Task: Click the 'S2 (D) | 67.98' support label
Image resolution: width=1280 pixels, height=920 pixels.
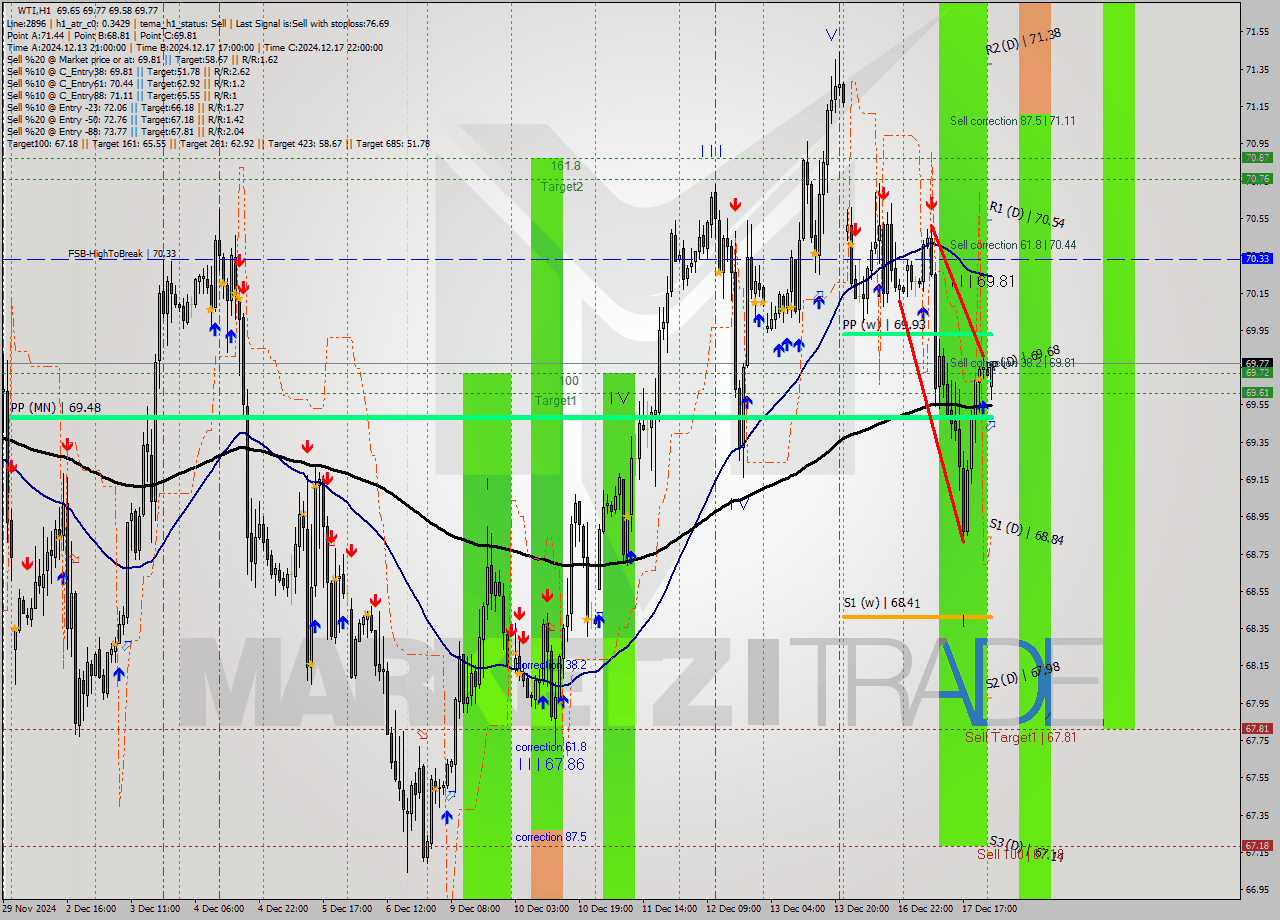Action: tap(1022, 675)
